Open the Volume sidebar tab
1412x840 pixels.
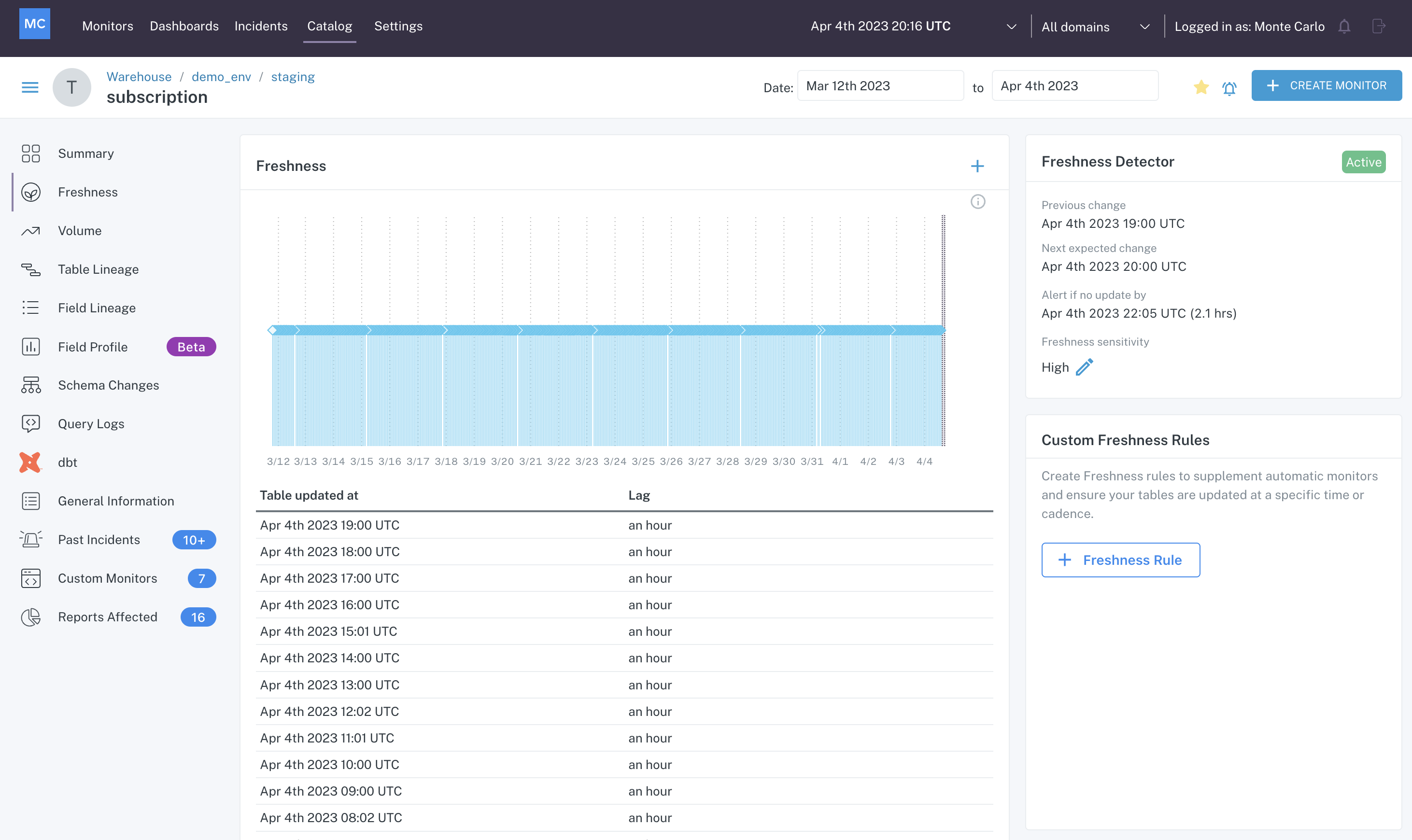tap(80, 231)
